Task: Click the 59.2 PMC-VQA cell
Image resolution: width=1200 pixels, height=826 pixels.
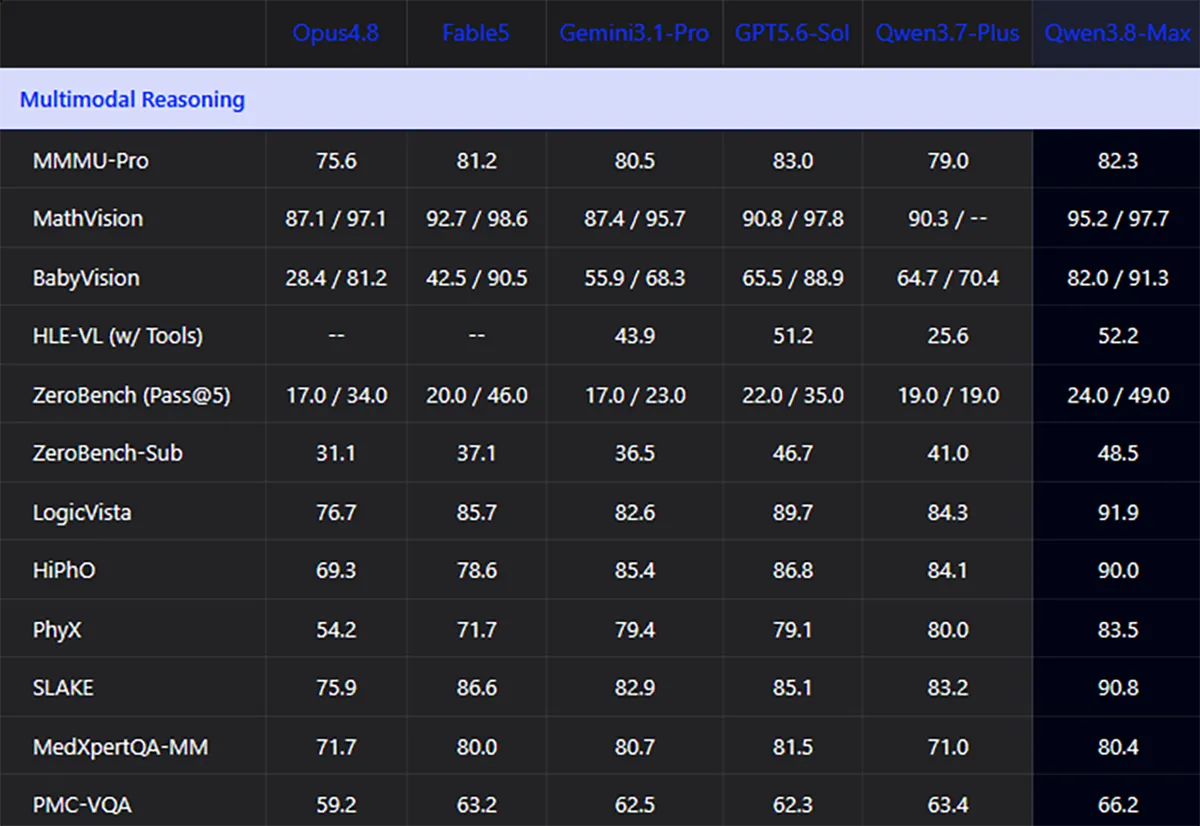Action: click(336, 805)
